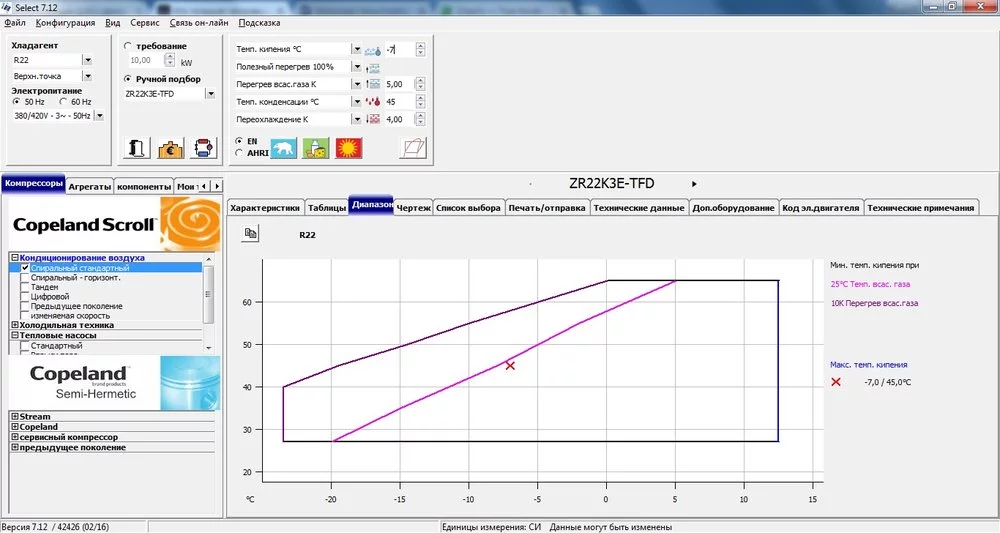The image size is (1000, 533).
Task: Open the refrigeration circuit diagram icon
Action: 203,148
